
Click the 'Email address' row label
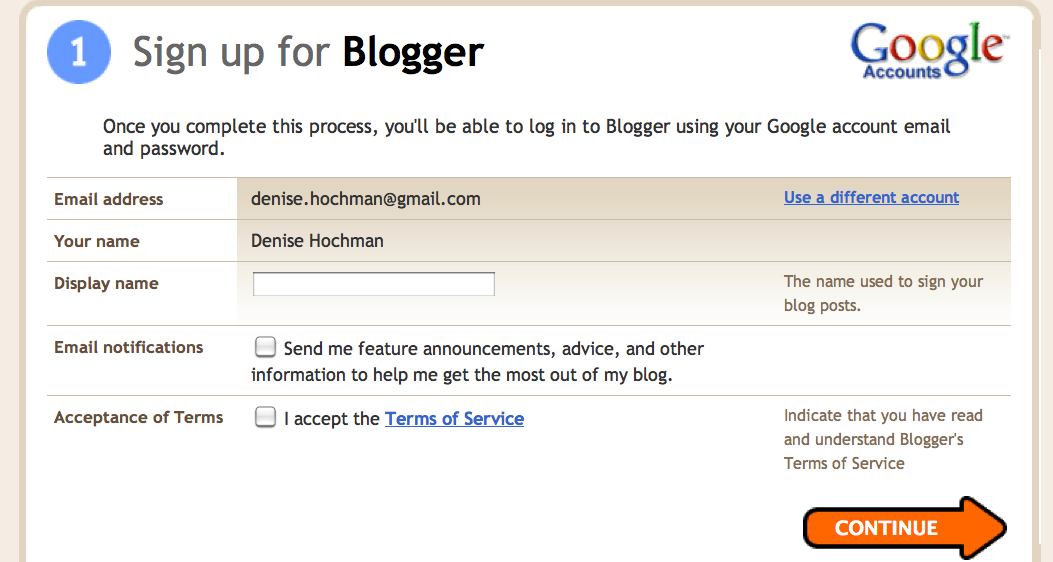pos(109,199)
